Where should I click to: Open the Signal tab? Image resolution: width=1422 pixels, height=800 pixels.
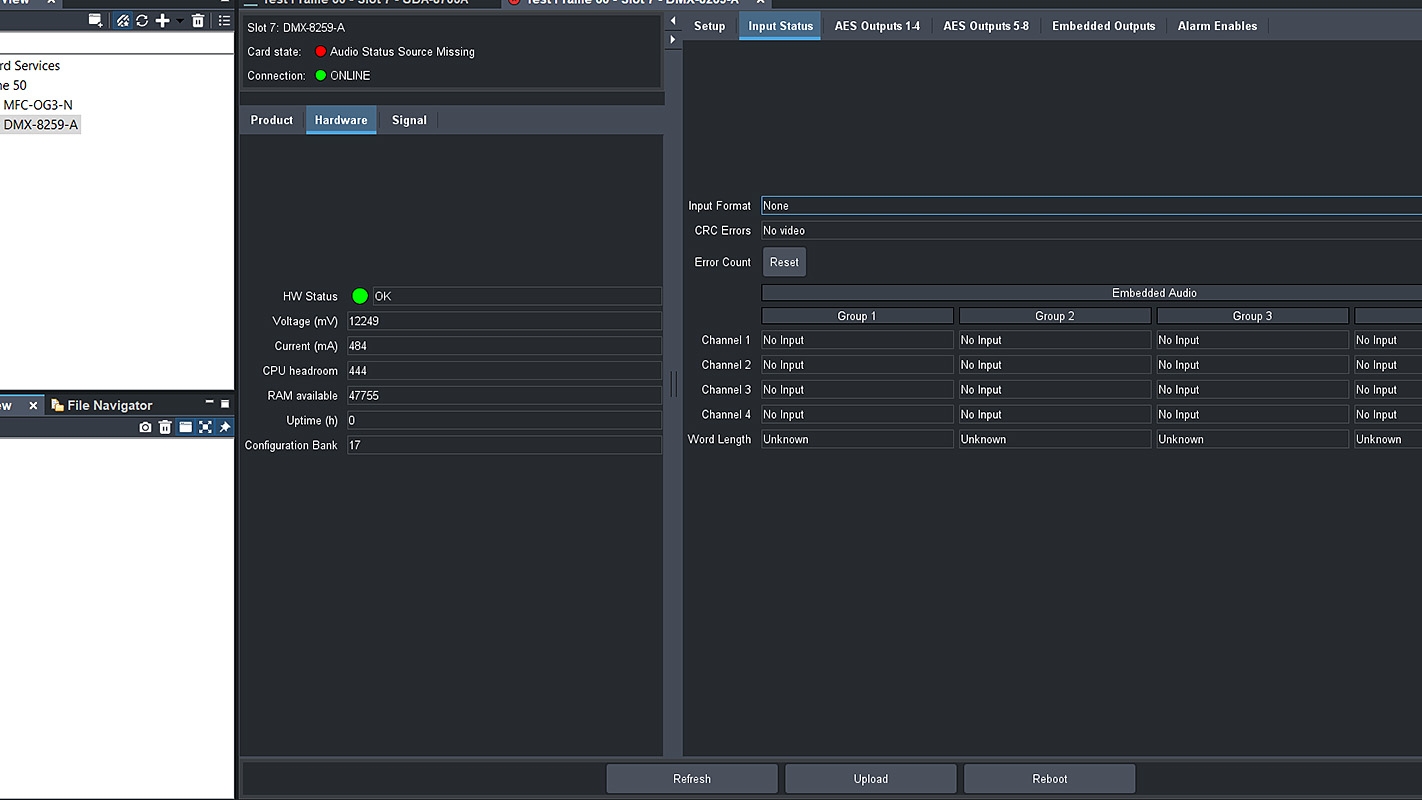[x=409, y=120]
